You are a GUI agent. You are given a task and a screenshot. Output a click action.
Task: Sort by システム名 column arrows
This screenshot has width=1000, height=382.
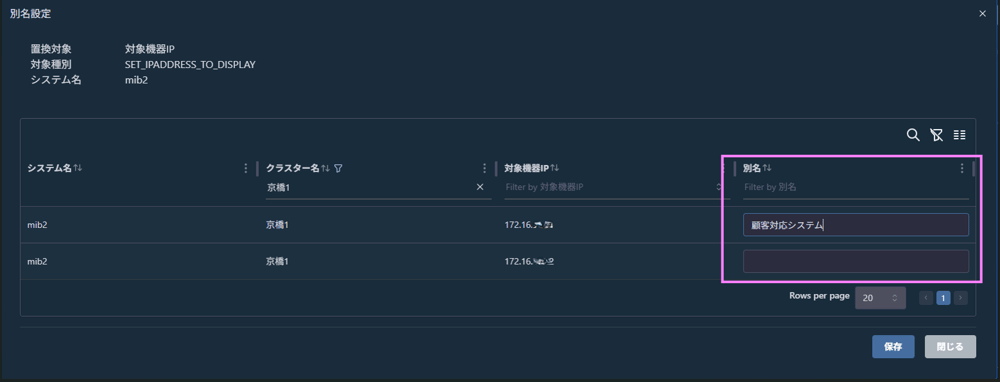78,168
